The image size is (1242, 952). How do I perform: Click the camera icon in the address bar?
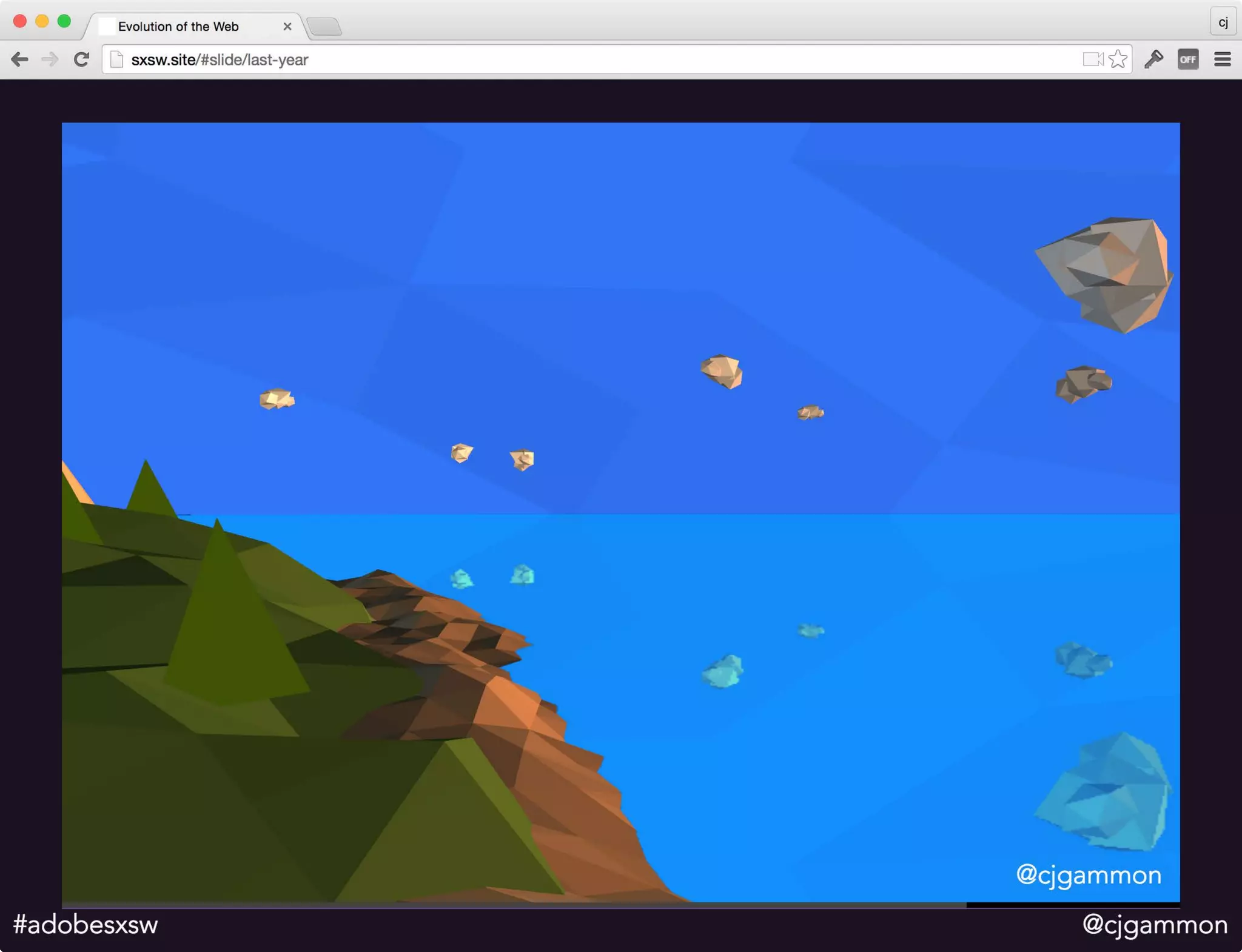click(x=1092, y=59)
